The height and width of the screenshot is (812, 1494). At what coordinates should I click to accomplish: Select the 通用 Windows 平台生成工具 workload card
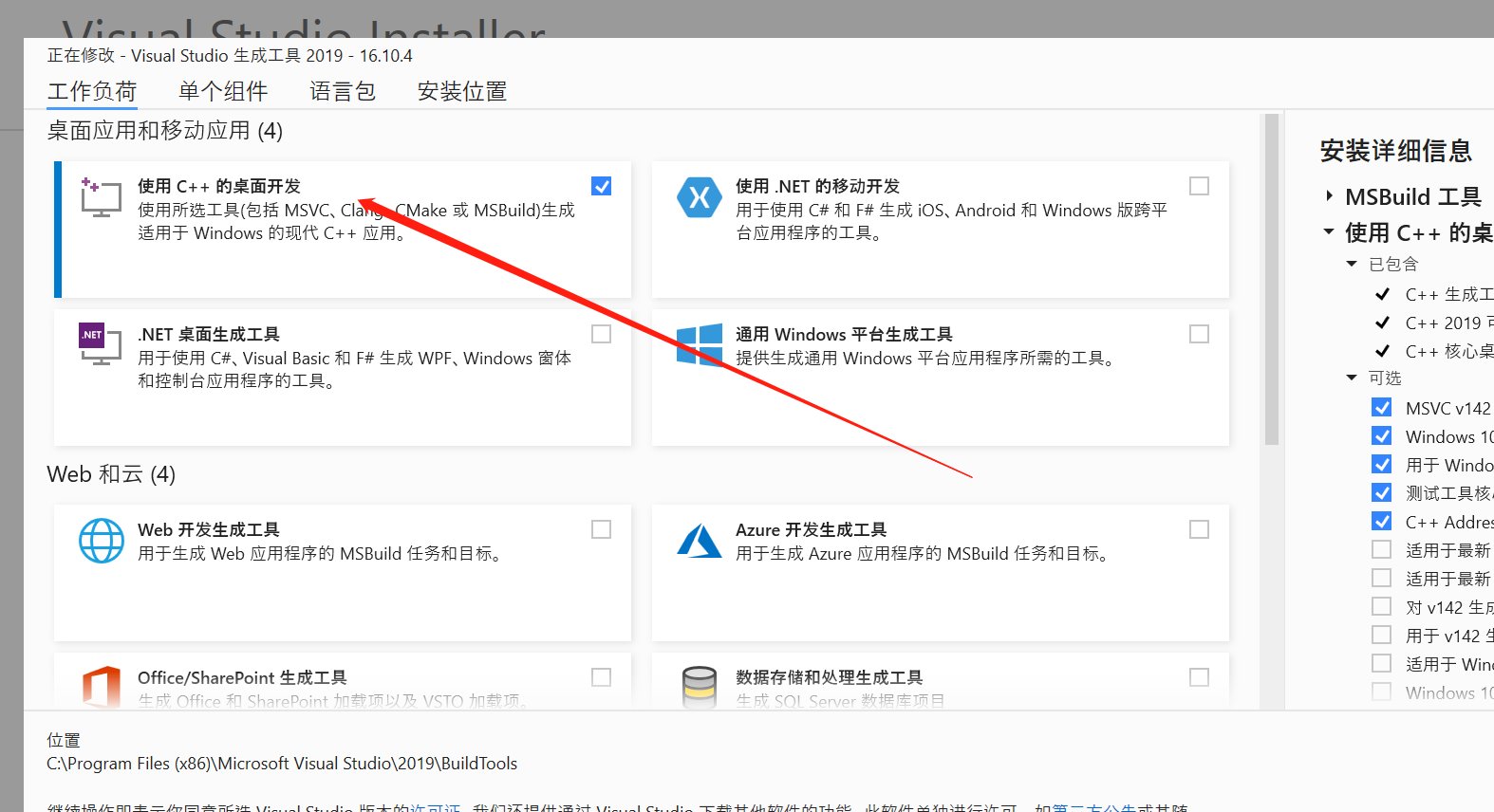(940, 378)
